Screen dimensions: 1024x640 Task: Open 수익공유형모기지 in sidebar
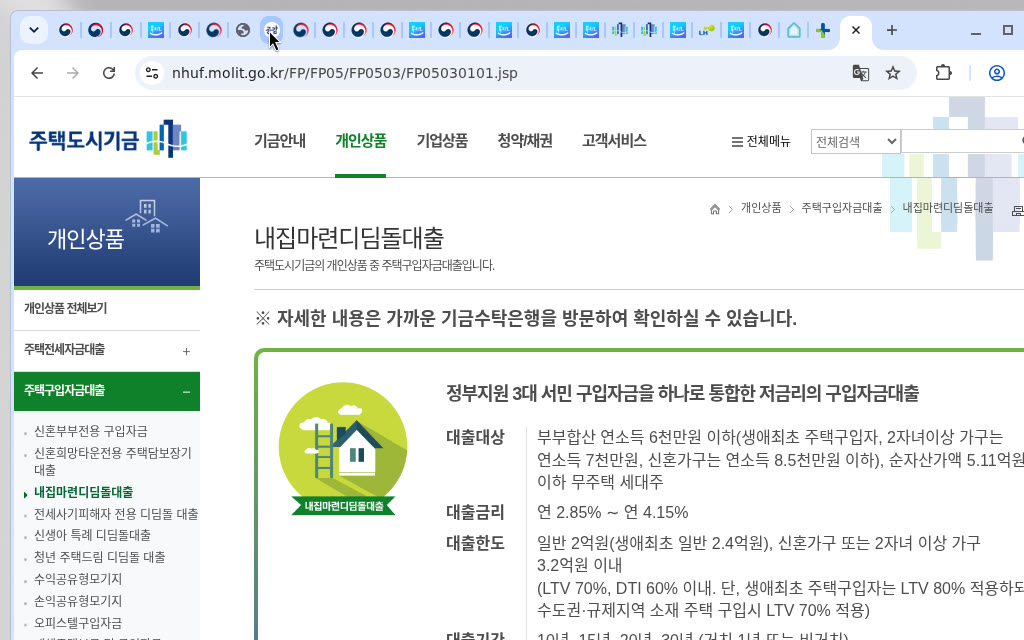pyautogui.click(x=78, y=579)
